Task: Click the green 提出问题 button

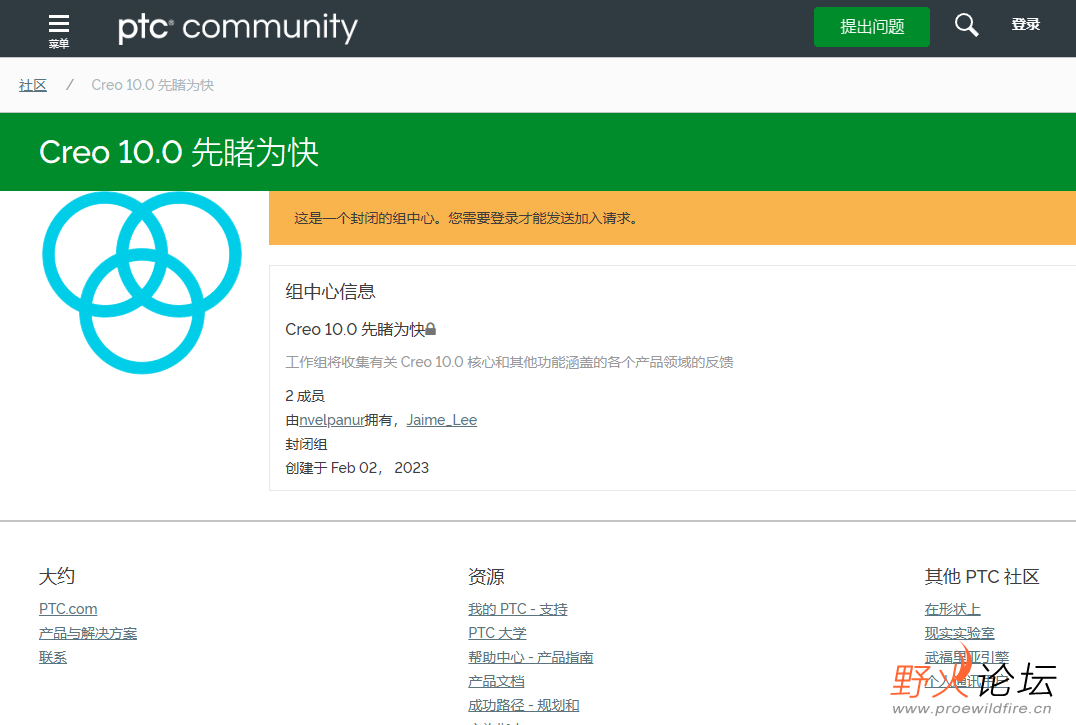Action: tap(872, 27)
